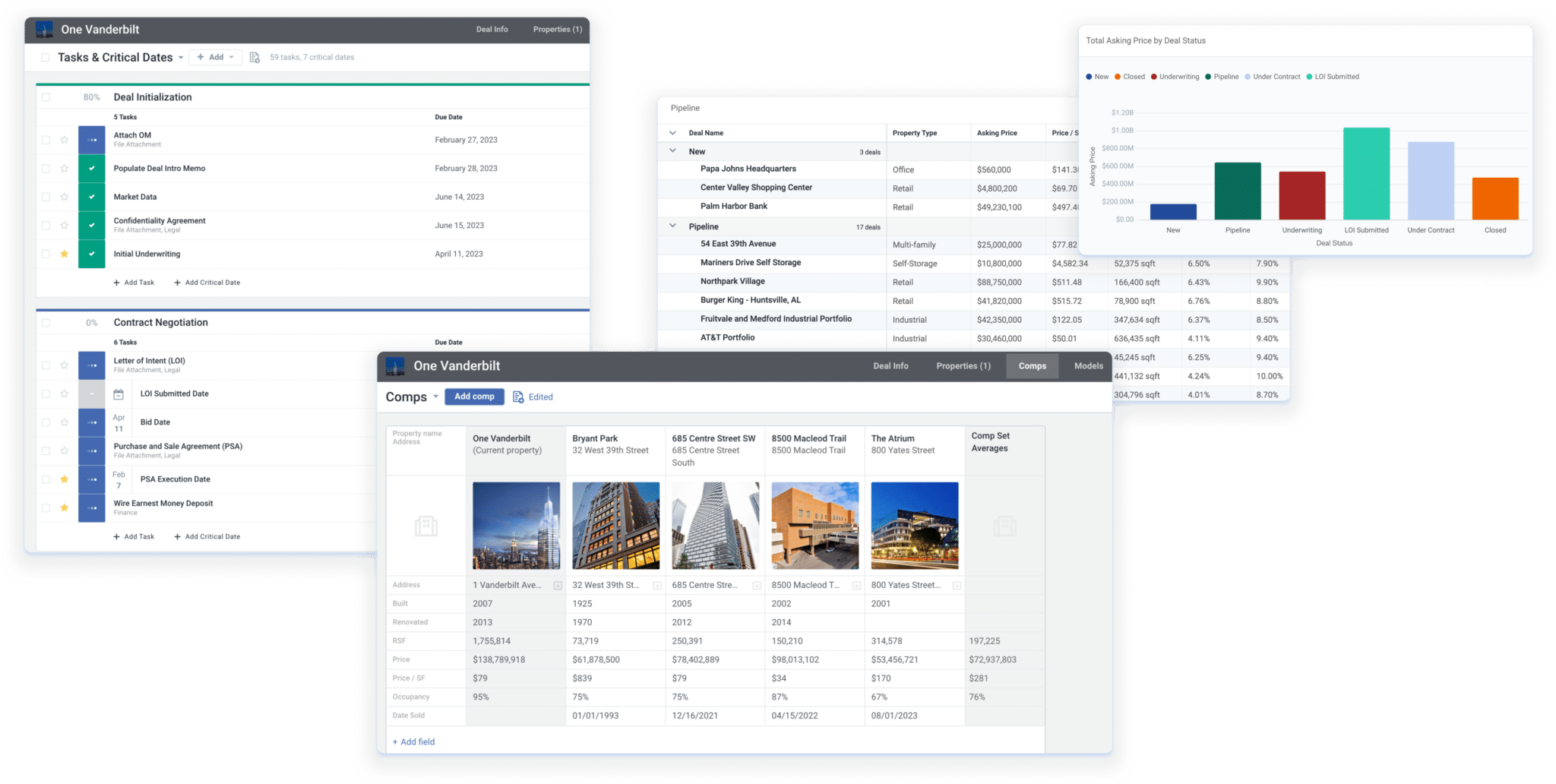Click the yellow star icon beside Initial Underwriting
This screenshot has width=1556, height=784.
click(x=64, y=254)
